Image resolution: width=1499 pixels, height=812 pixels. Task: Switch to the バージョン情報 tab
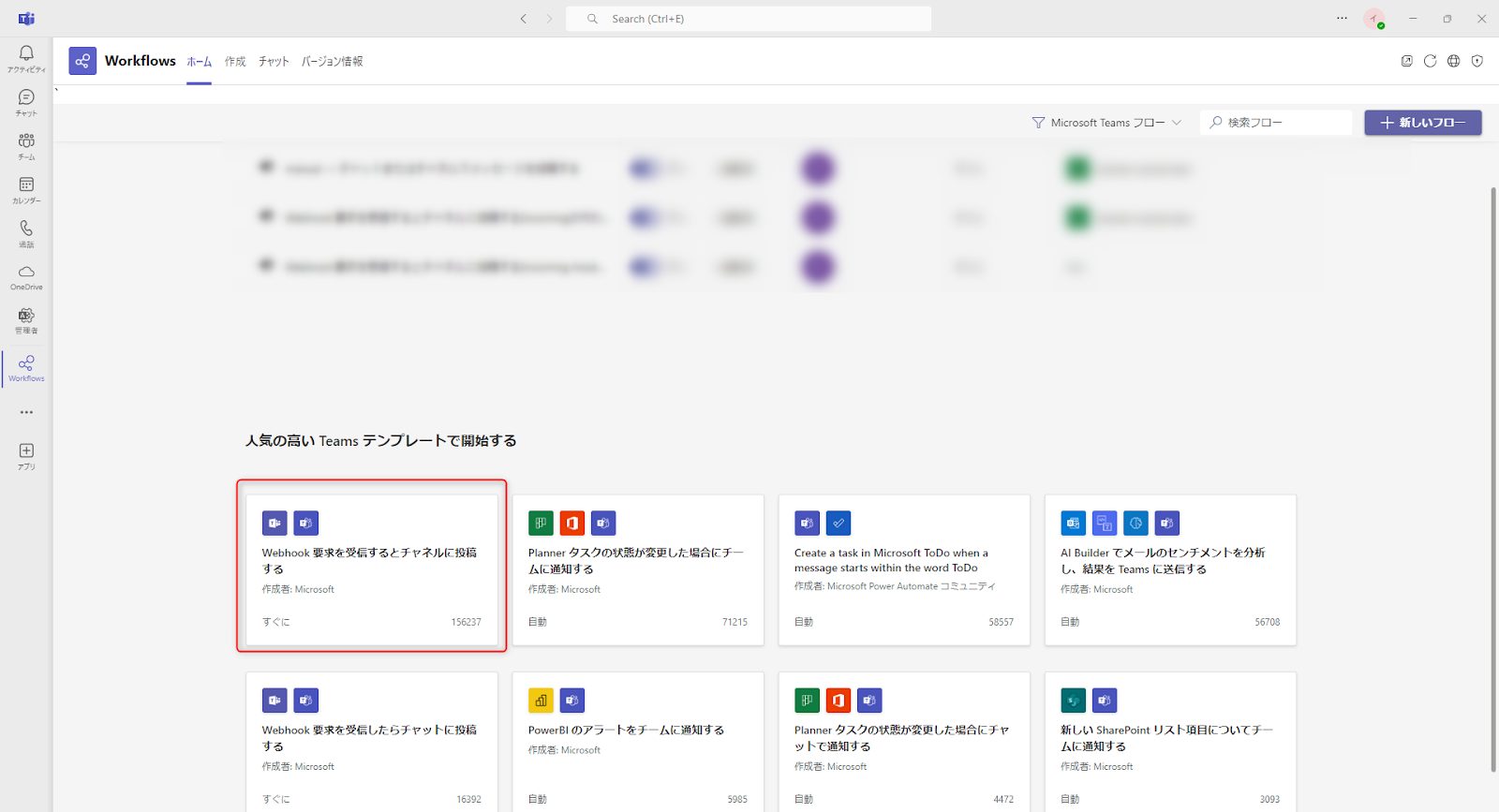332,62
